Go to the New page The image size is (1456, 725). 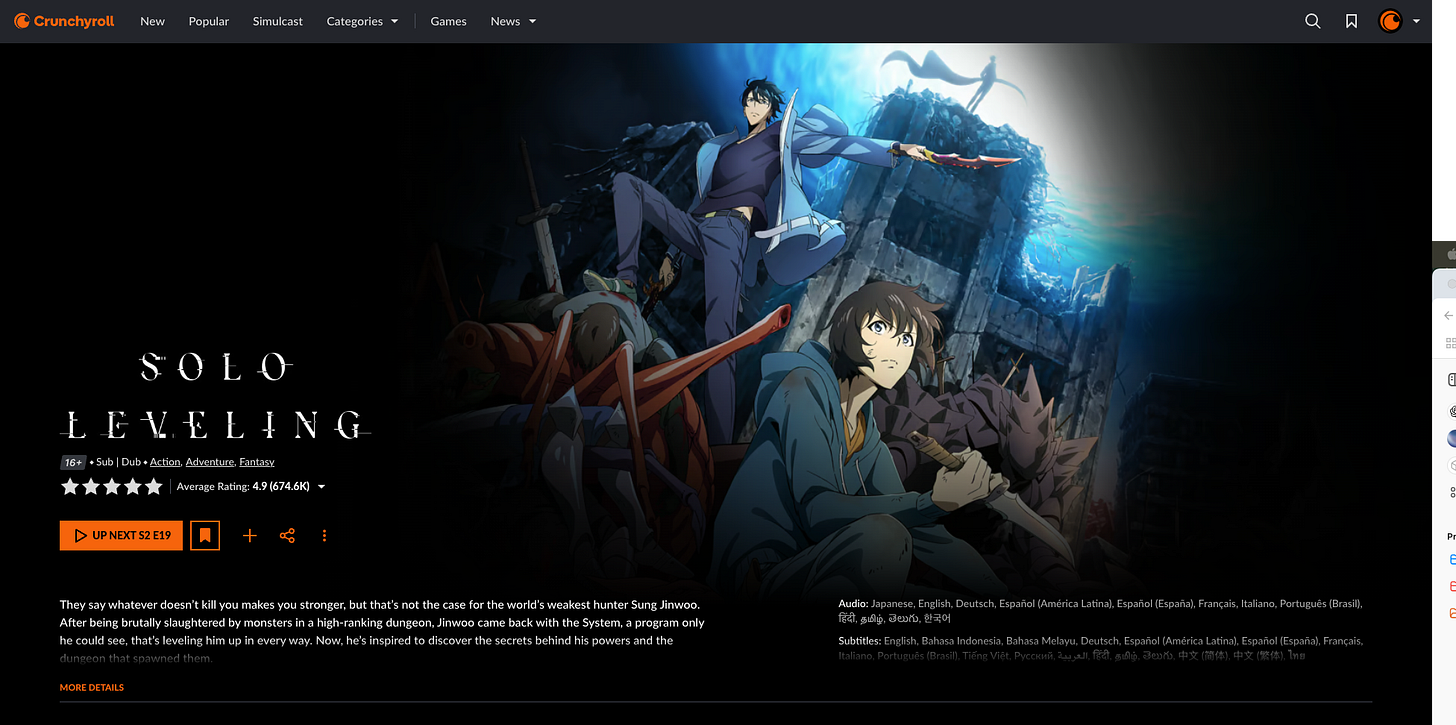(x=152, y=21)
